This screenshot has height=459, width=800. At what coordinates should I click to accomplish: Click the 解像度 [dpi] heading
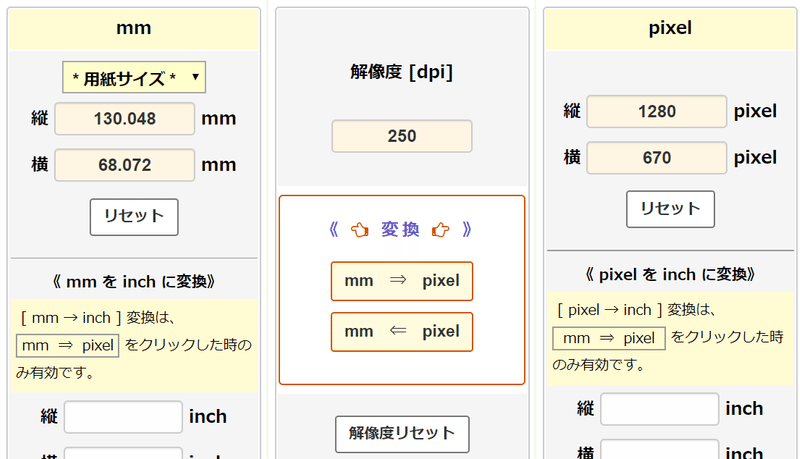402,72
